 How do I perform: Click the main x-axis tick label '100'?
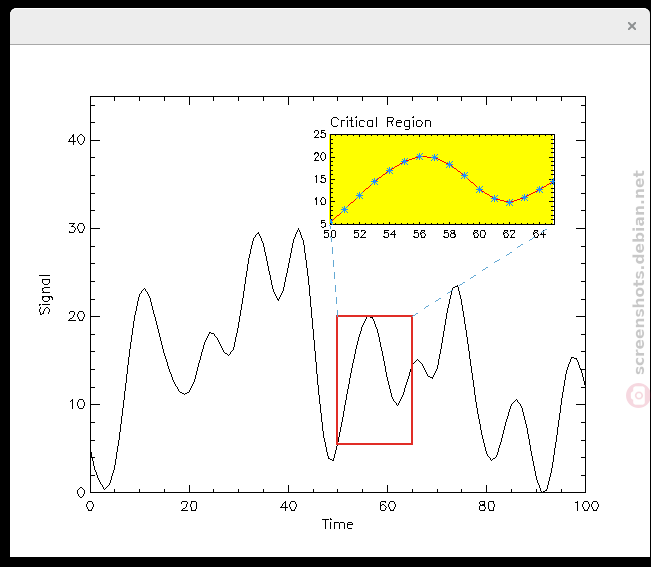585,506
